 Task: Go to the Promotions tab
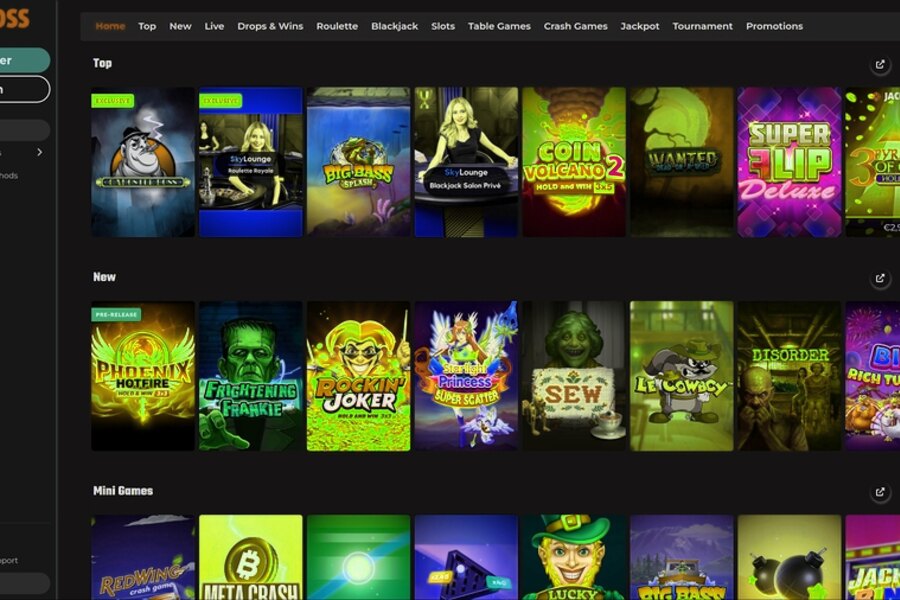(x=774, y=26)
